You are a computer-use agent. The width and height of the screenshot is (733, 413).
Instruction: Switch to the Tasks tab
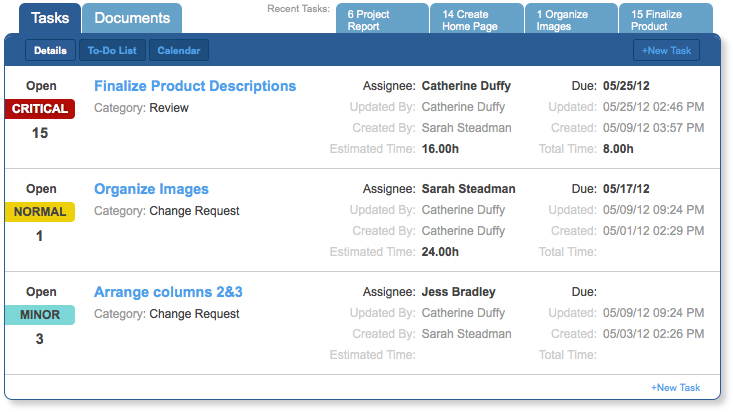tap(42, 18)
